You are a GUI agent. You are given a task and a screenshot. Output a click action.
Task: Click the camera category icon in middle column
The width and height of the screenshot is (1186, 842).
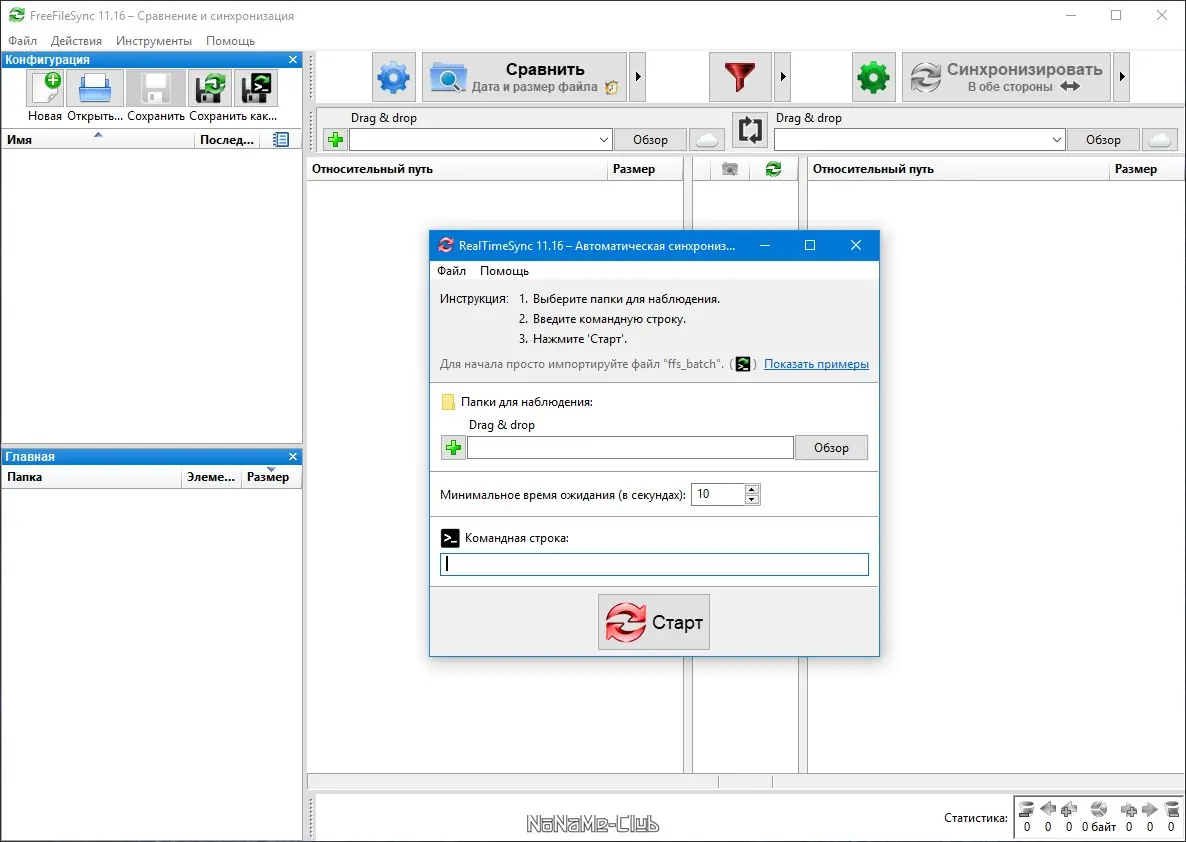[729, 169]
